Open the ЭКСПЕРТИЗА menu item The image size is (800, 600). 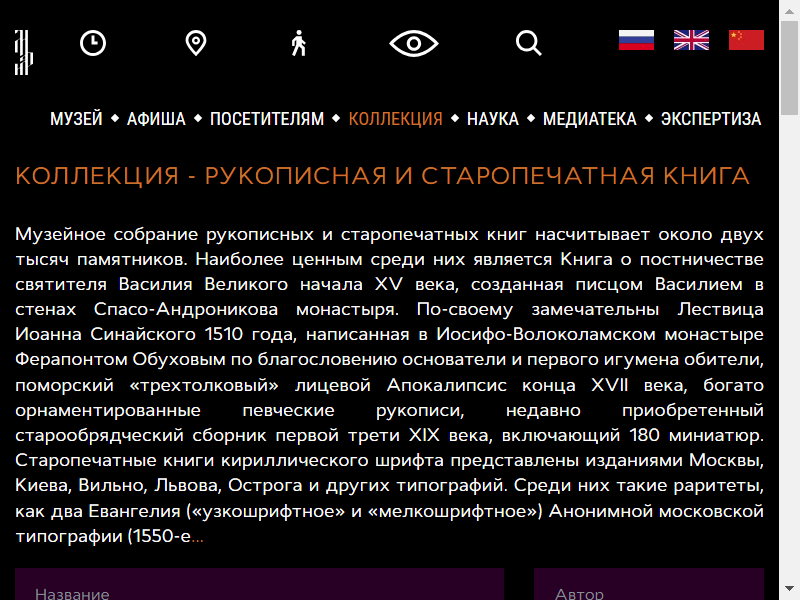(711, 119)
